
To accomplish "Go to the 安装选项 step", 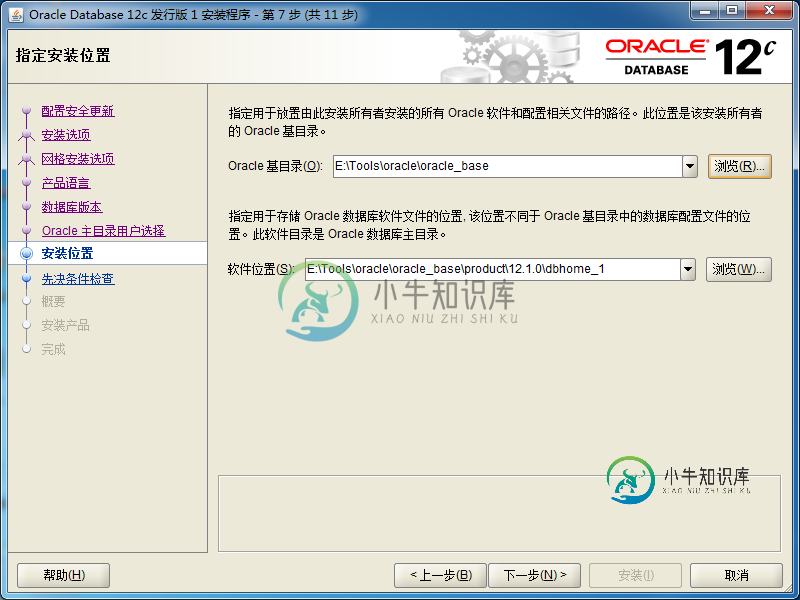I will (x=66, y=135).
